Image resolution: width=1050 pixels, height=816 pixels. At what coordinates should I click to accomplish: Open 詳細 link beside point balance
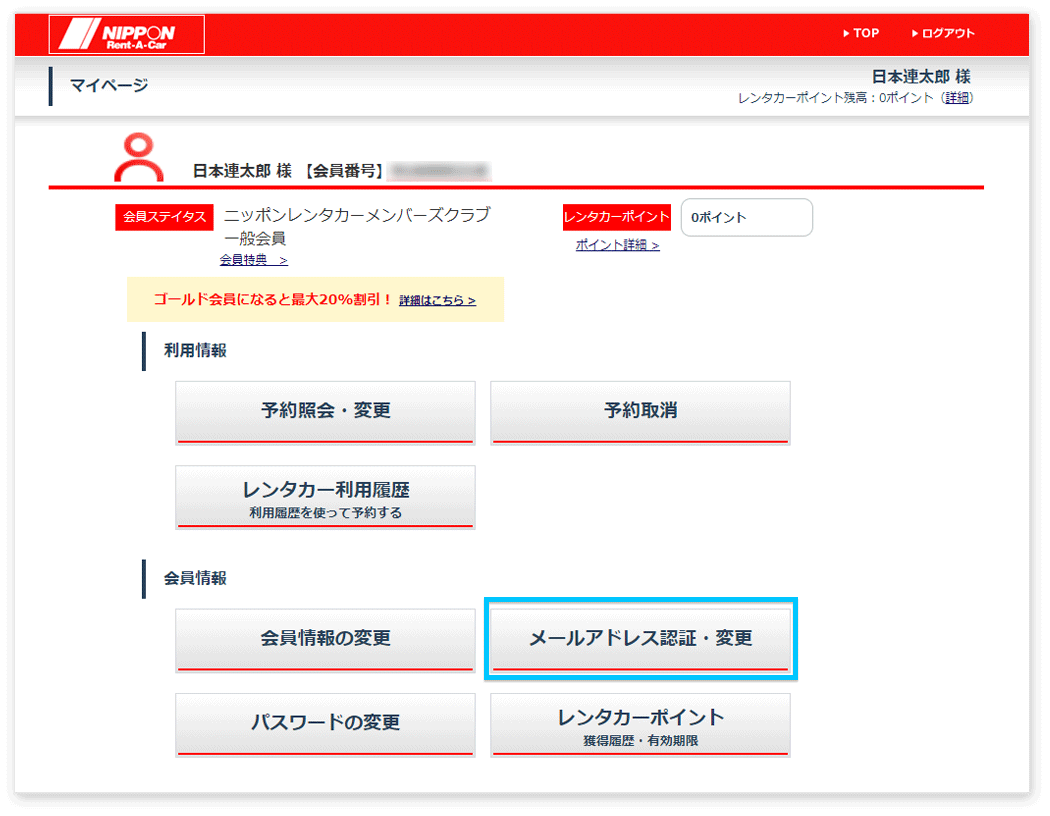(x=957, y=98)
